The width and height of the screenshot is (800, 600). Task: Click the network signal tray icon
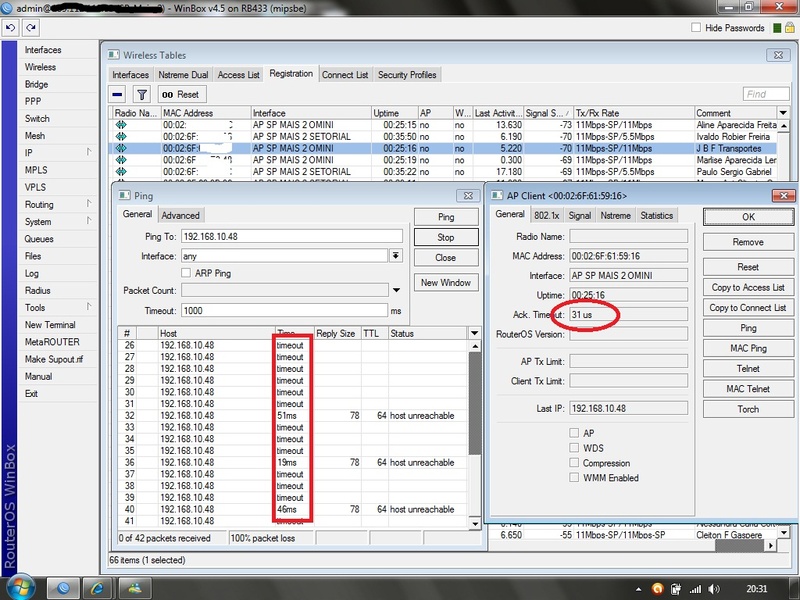pos(695,589)
